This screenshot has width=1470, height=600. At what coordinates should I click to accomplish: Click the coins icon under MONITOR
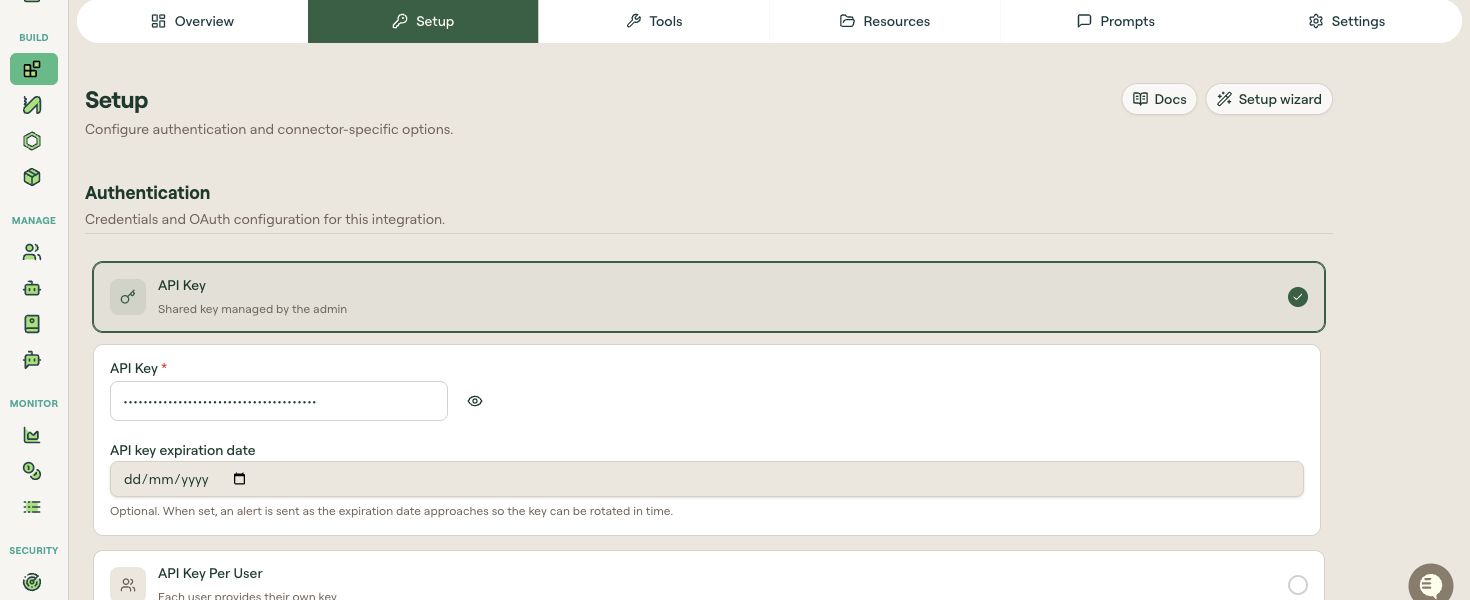[32, 471]
